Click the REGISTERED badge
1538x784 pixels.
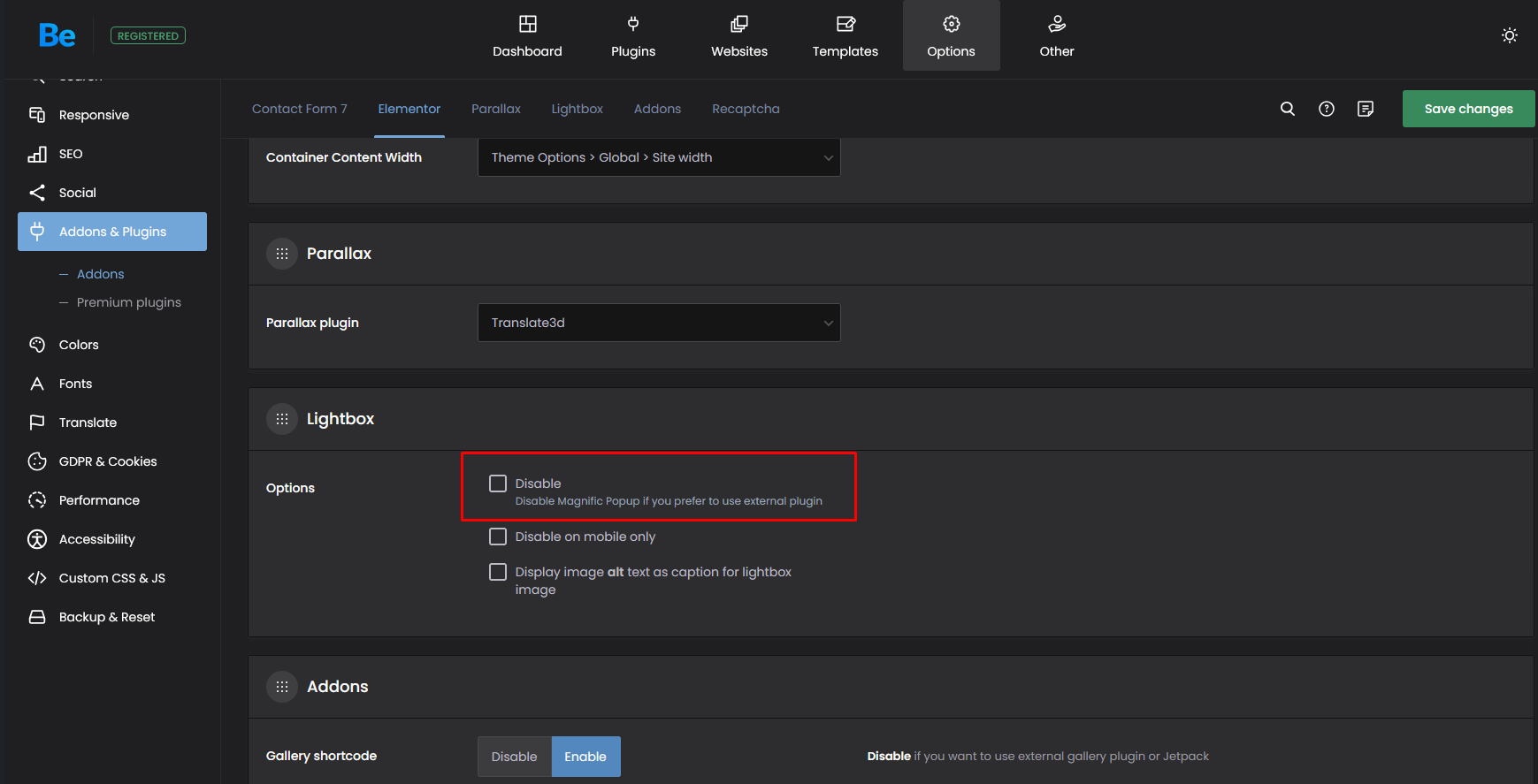[x=148, y=35]
